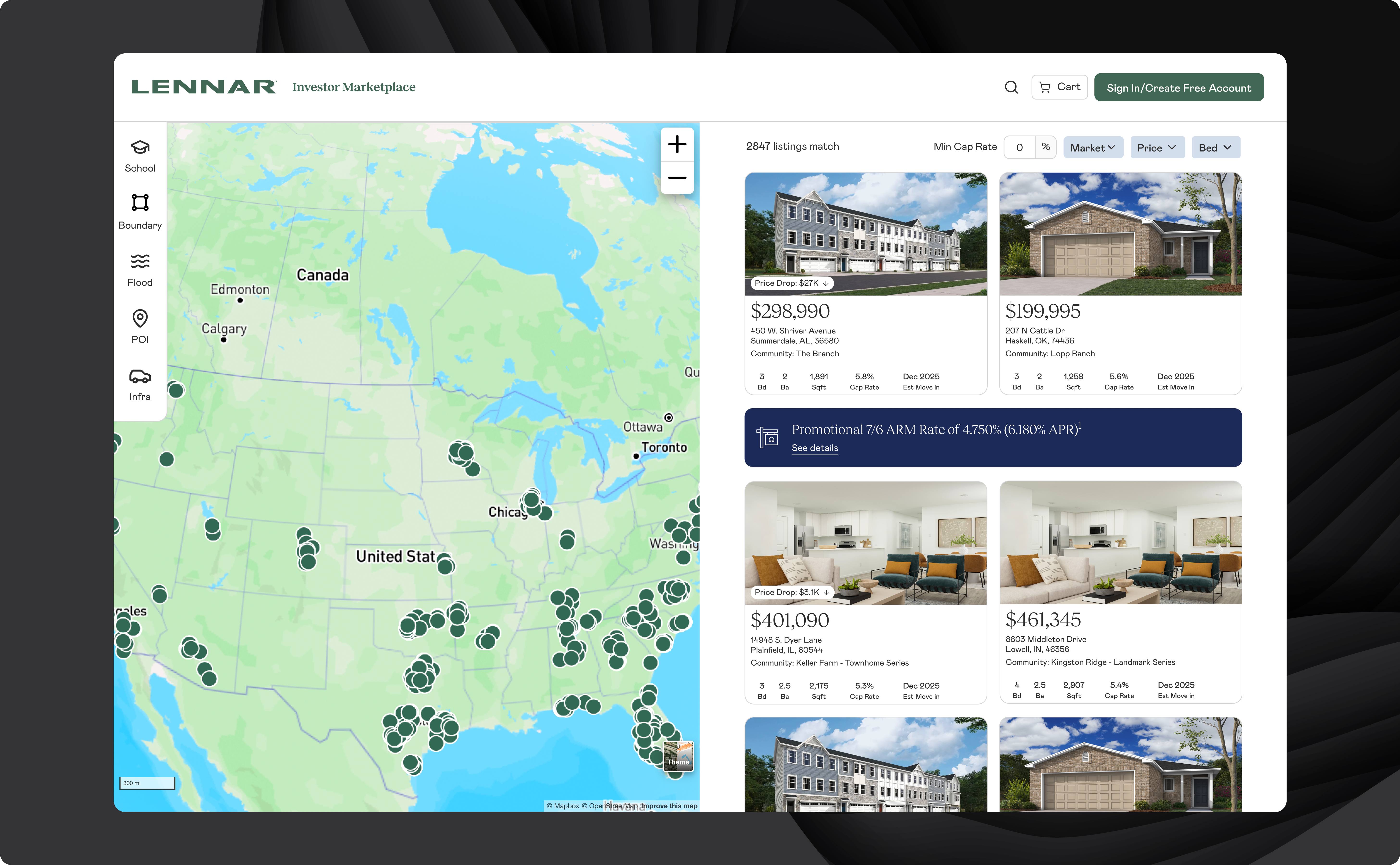
Task: Click Community: Lopp Ranch text
Action: [1050, 353]
